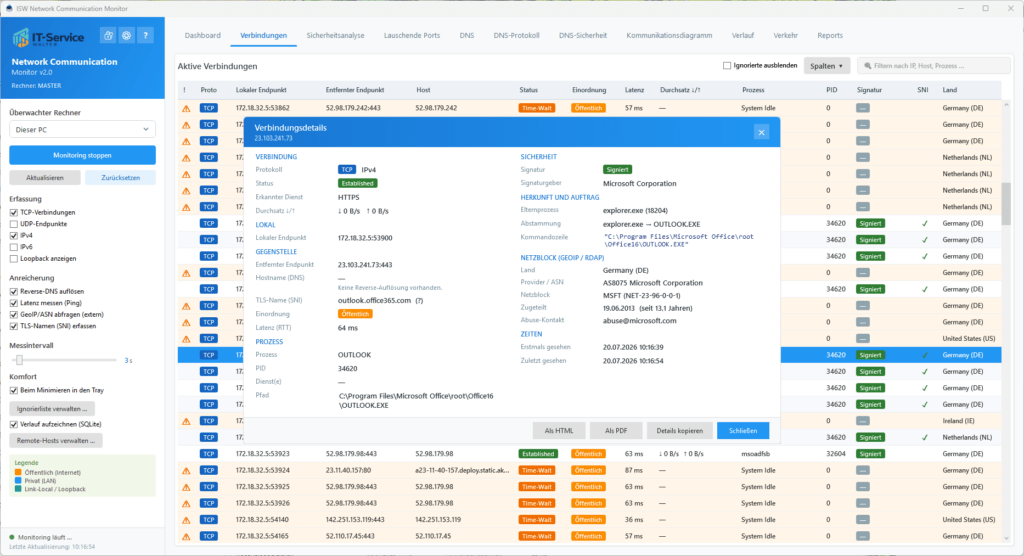Click the search icon in the filter field
Screen dimensions: 1024x556
[868, 66]
